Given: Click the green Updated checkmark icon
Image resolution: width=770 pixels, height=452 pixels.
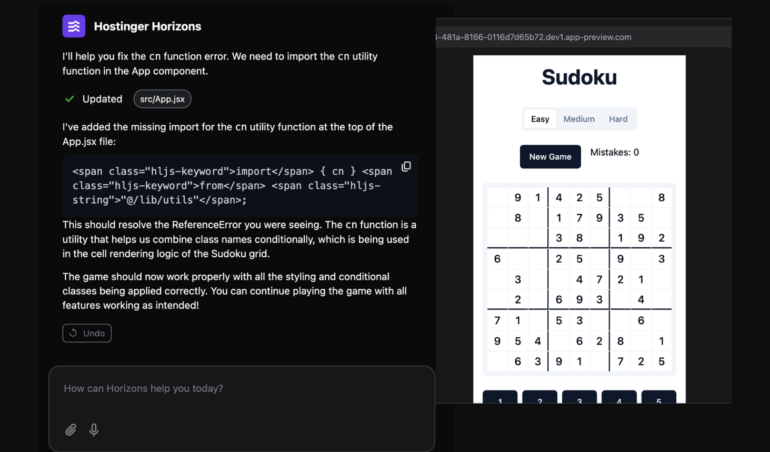Looking at the screenshot, I should coord(69,99).
